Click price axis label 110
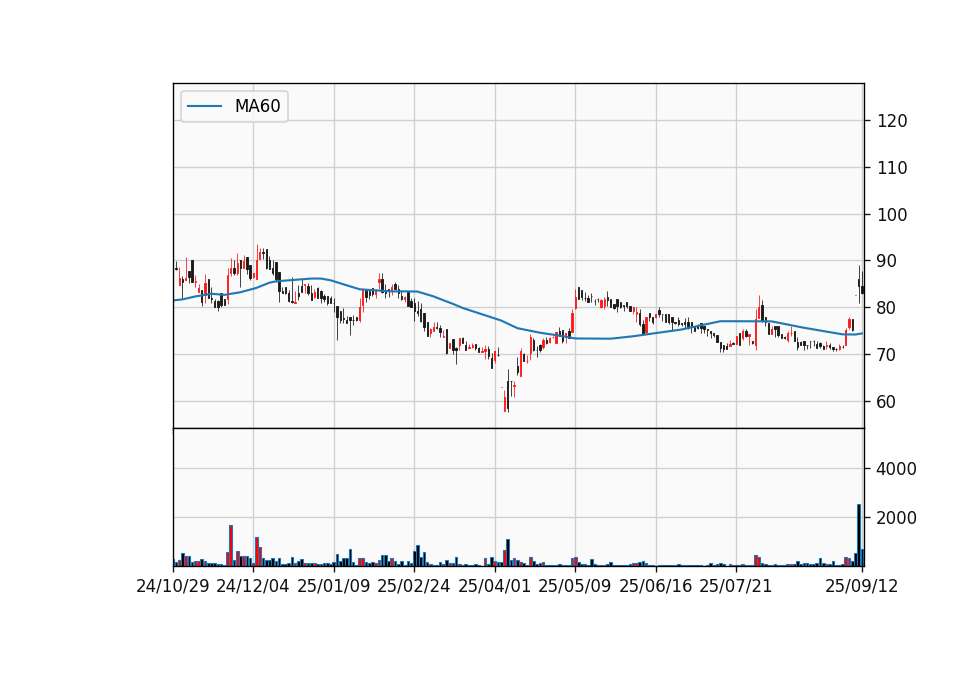Image resolution: width=960 pixels, height=690 pixels. 892,168
